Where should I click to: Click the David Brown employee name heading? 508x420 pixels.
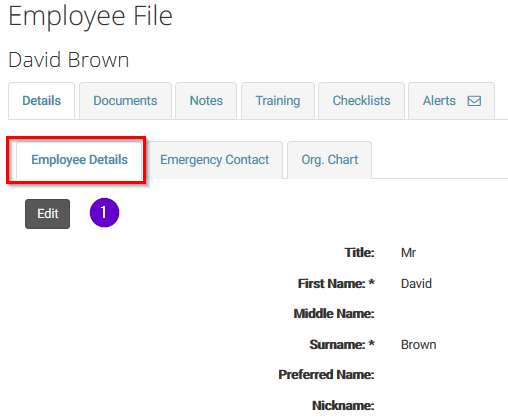coord(69,60)
